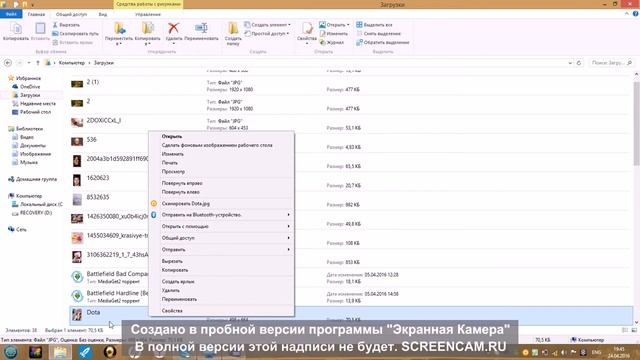Click the History button in ribbon

(x=332, y=42)
